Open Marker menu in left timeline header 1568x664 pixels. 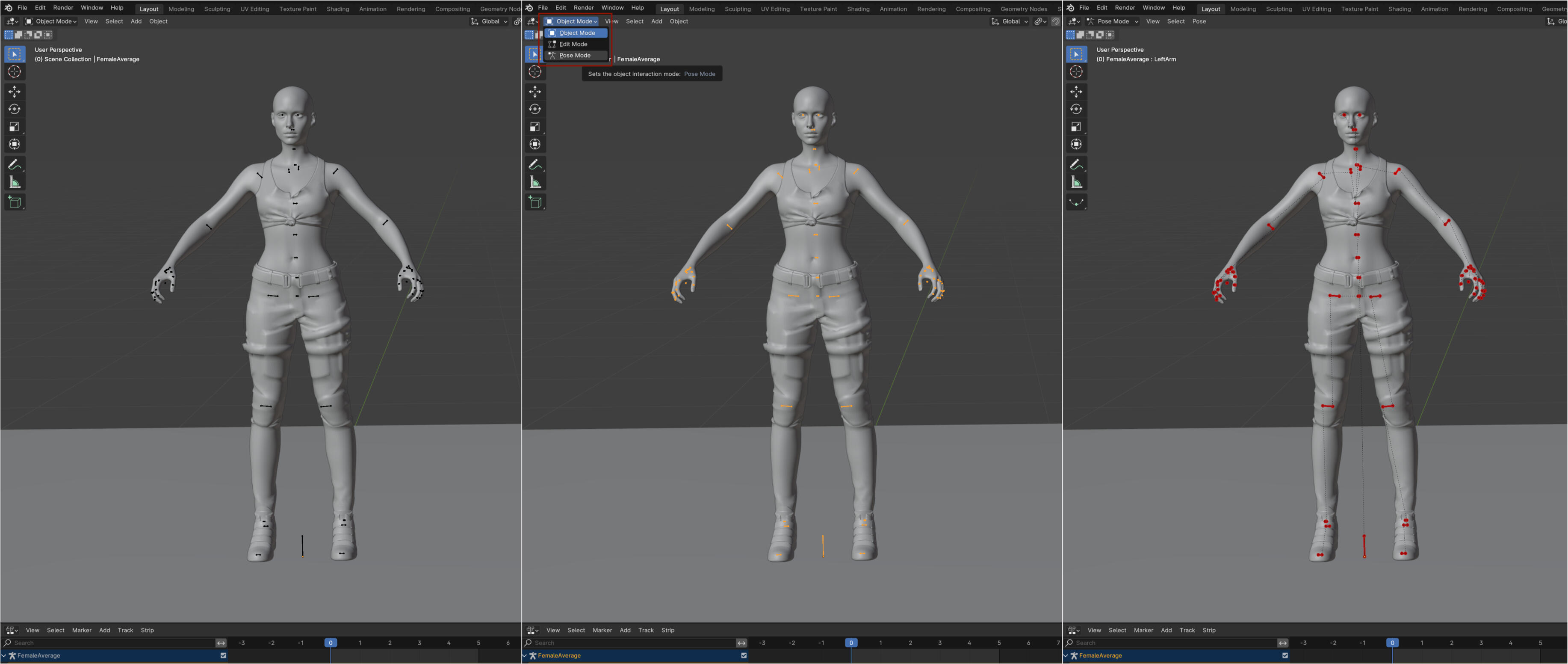tap(82, 631)
